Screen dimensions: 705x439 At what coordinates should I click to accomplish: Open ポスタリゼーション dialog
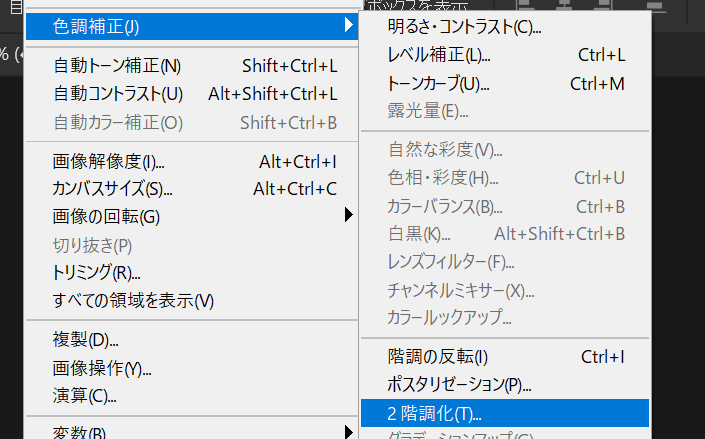click(x=459, y=385)
